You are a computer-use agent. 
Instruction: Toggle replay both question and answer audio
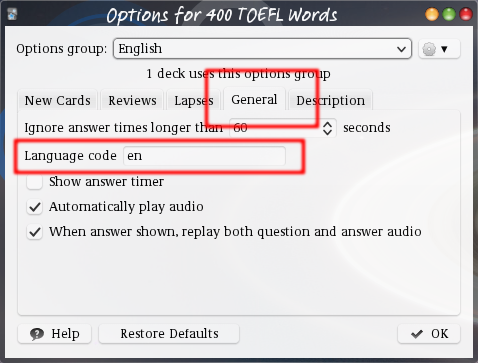[x=35, y=232]
